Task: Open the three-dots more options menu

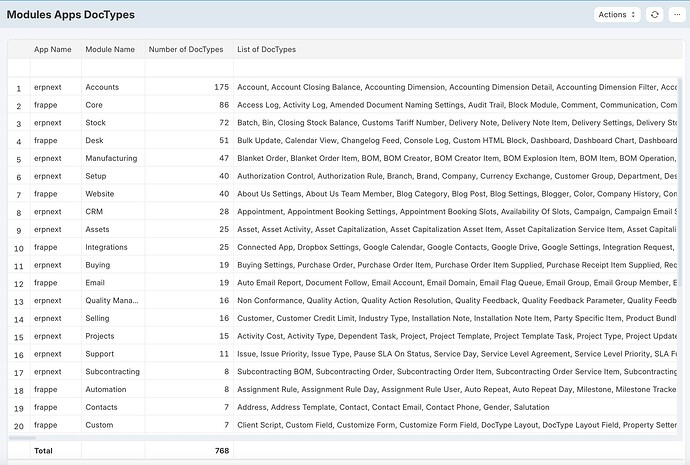Action: [x=677, y=15]
